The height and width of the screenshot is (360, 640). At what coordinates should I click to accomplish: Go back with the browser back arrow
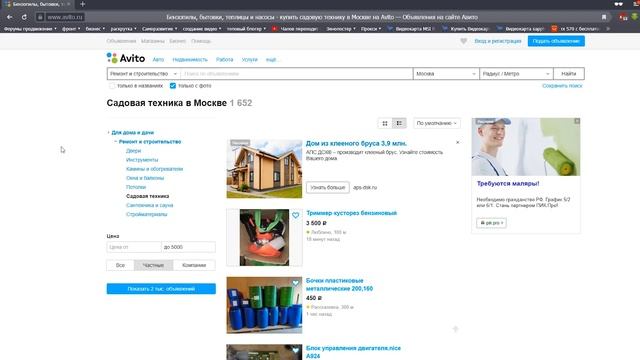coord(9,17)
